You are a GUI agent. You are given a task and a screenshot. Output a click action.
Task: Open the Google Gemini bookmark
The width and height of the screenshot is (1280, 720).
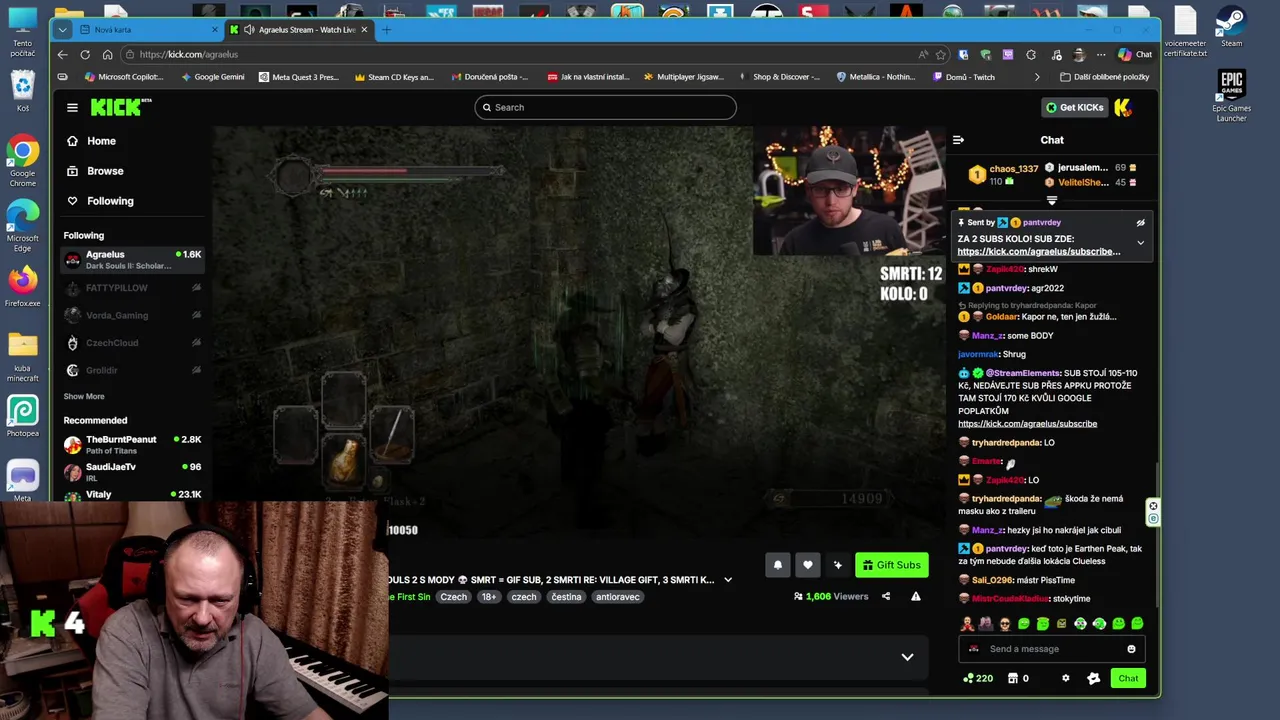click(212, 77)
